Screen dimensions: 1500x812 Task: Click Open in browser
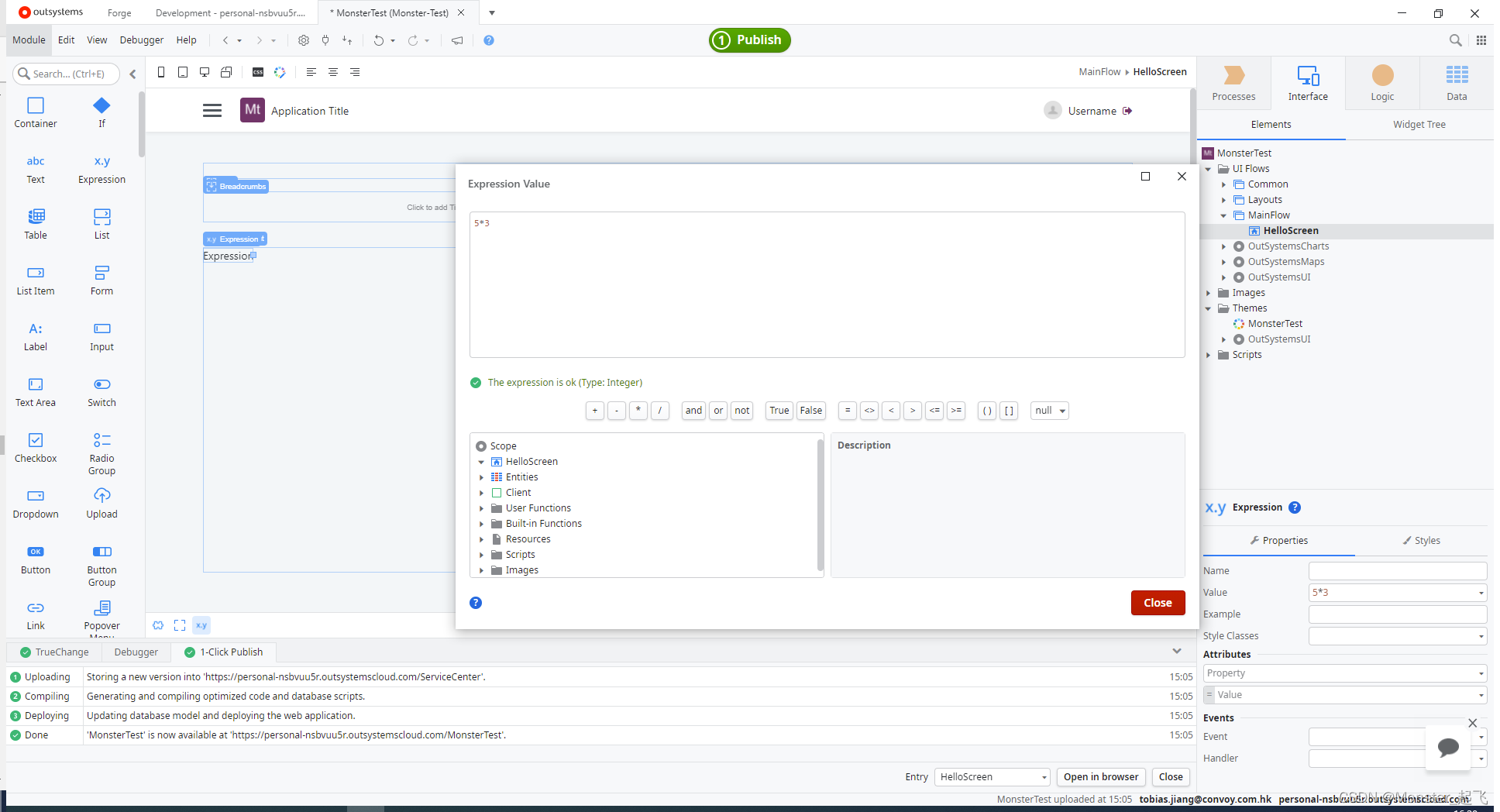click(x=1100, y=777)
